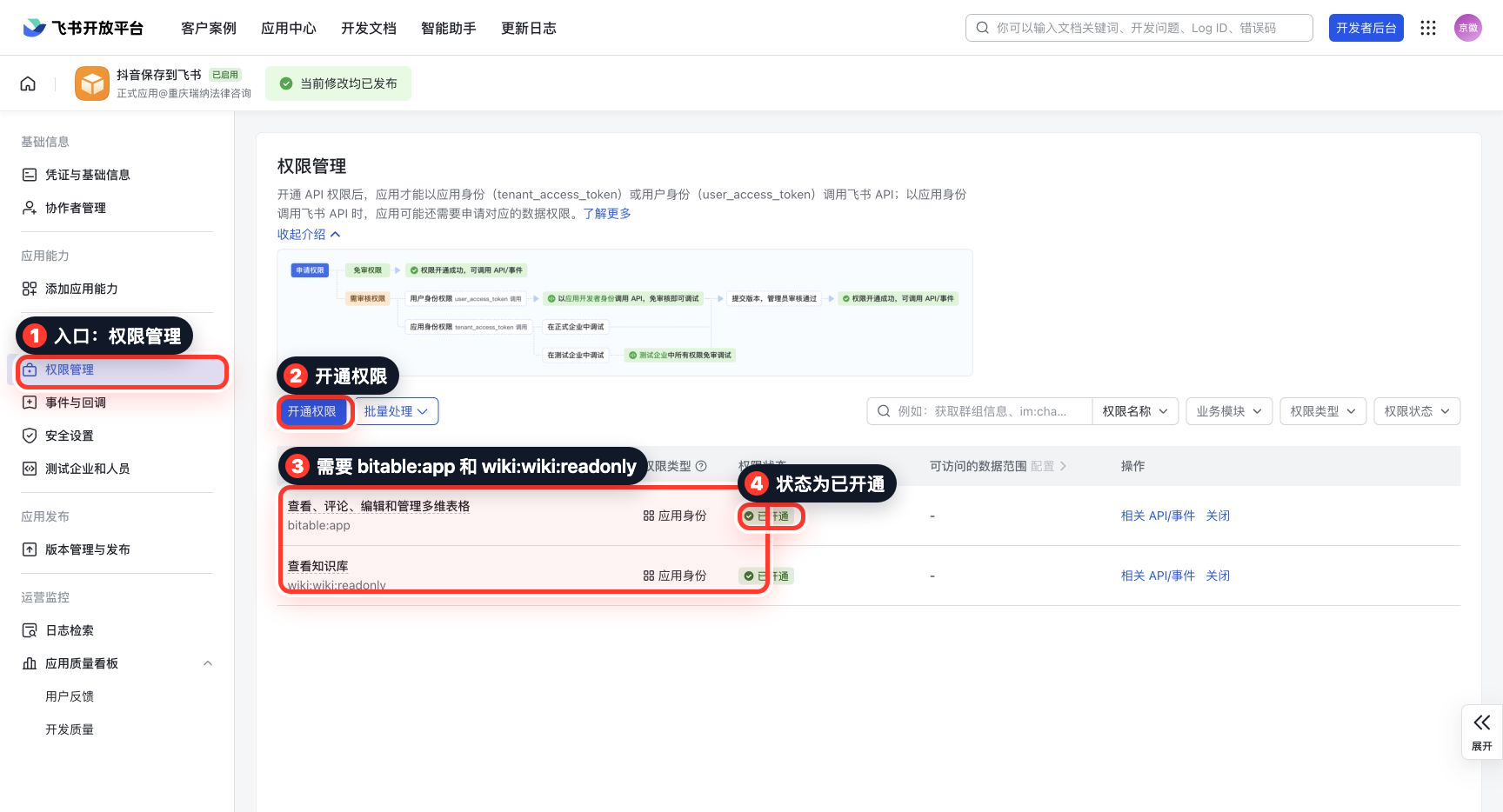1503x812 pixels.
Task: Click the 凭证与基础信息 icon
Action: [30, 175]
